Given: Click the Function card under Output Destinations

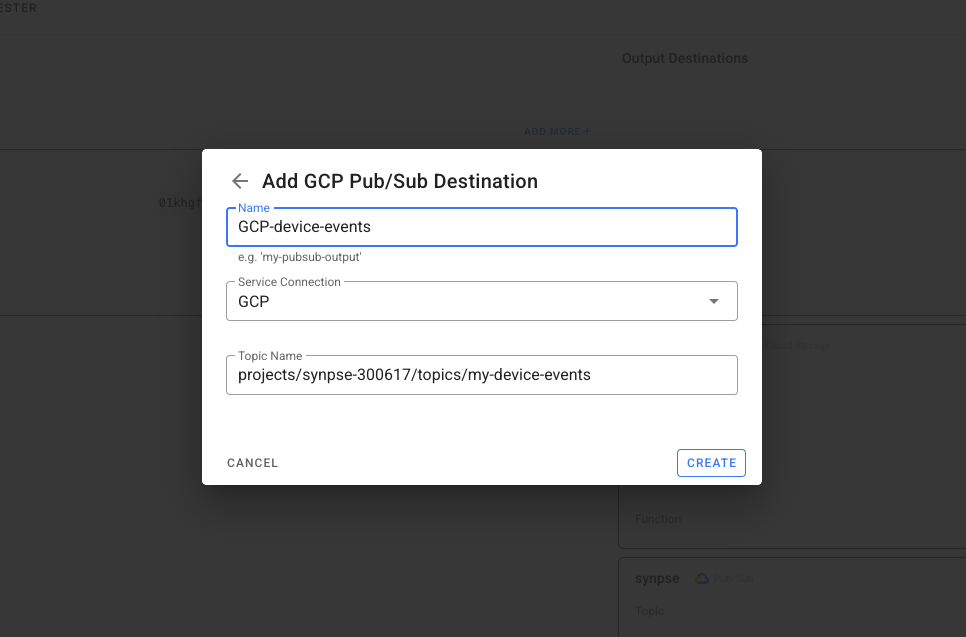Looking at the screenshot, I should [x=658, y=519].
